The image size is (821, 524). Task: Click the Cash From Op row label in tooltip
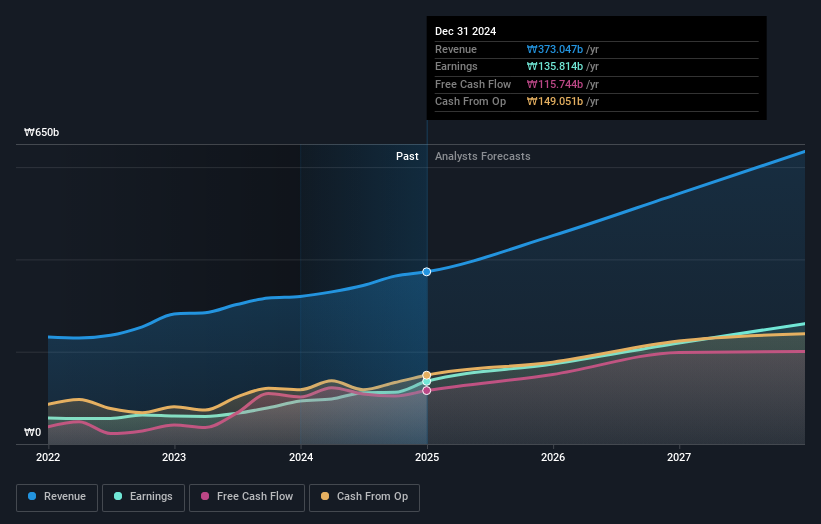(470, 102)
